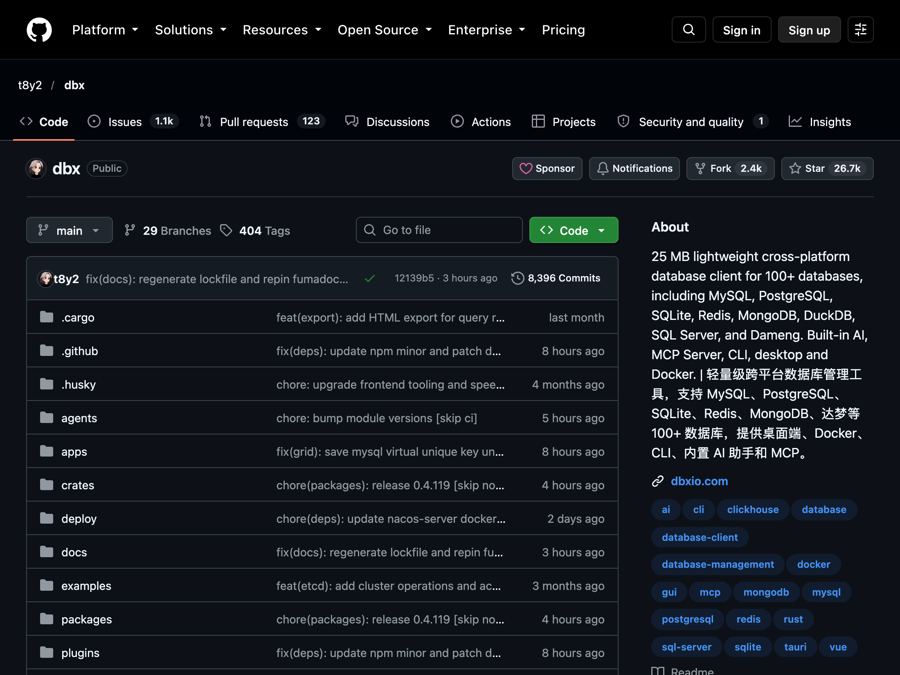
Task: Click the fork icon on Fork button
Action: [700, 168]
